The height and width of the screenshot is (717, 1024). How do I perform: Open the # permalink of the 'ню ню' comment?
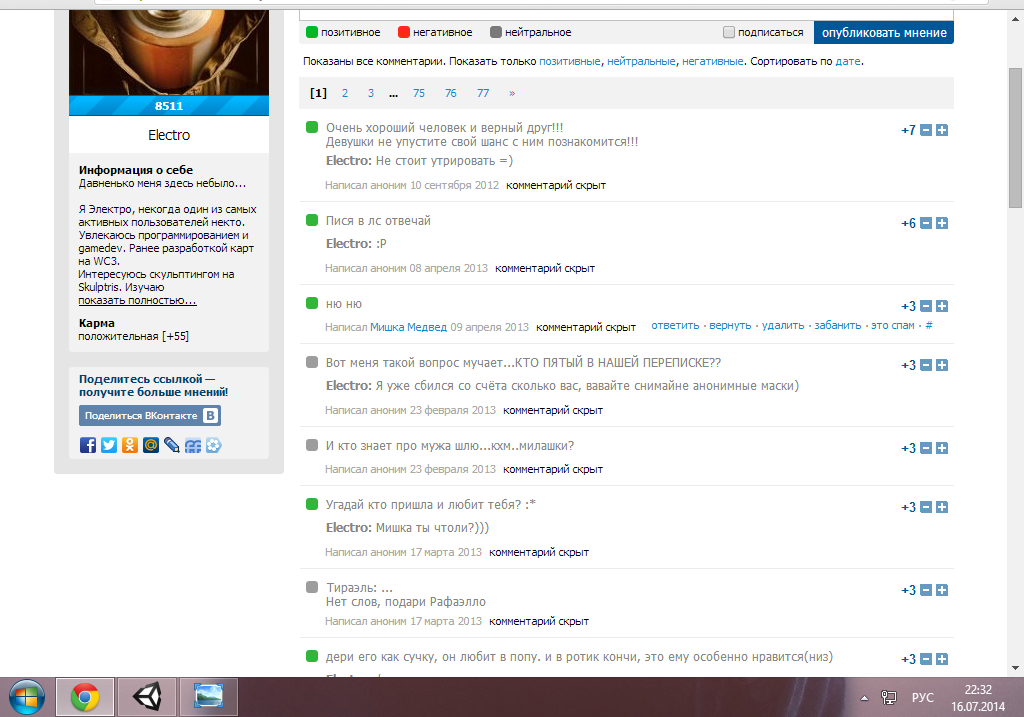[x=929, y=325]
